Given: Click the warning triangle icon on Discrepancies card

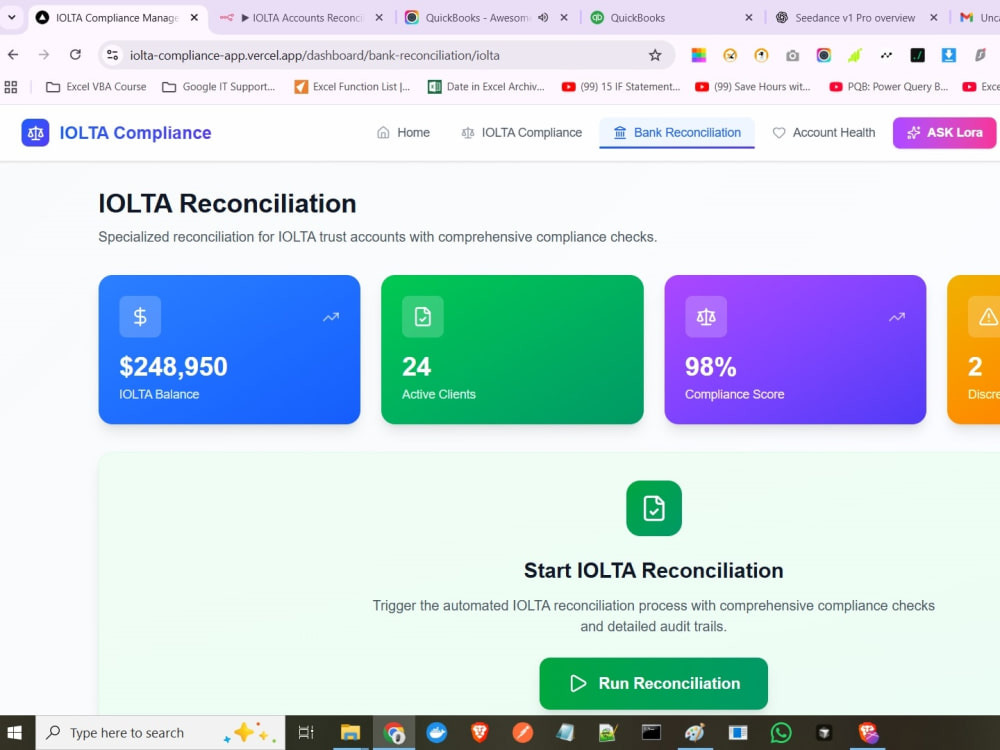Looking at the screenshot, I should pyautogui.click(x=987, y=316).
